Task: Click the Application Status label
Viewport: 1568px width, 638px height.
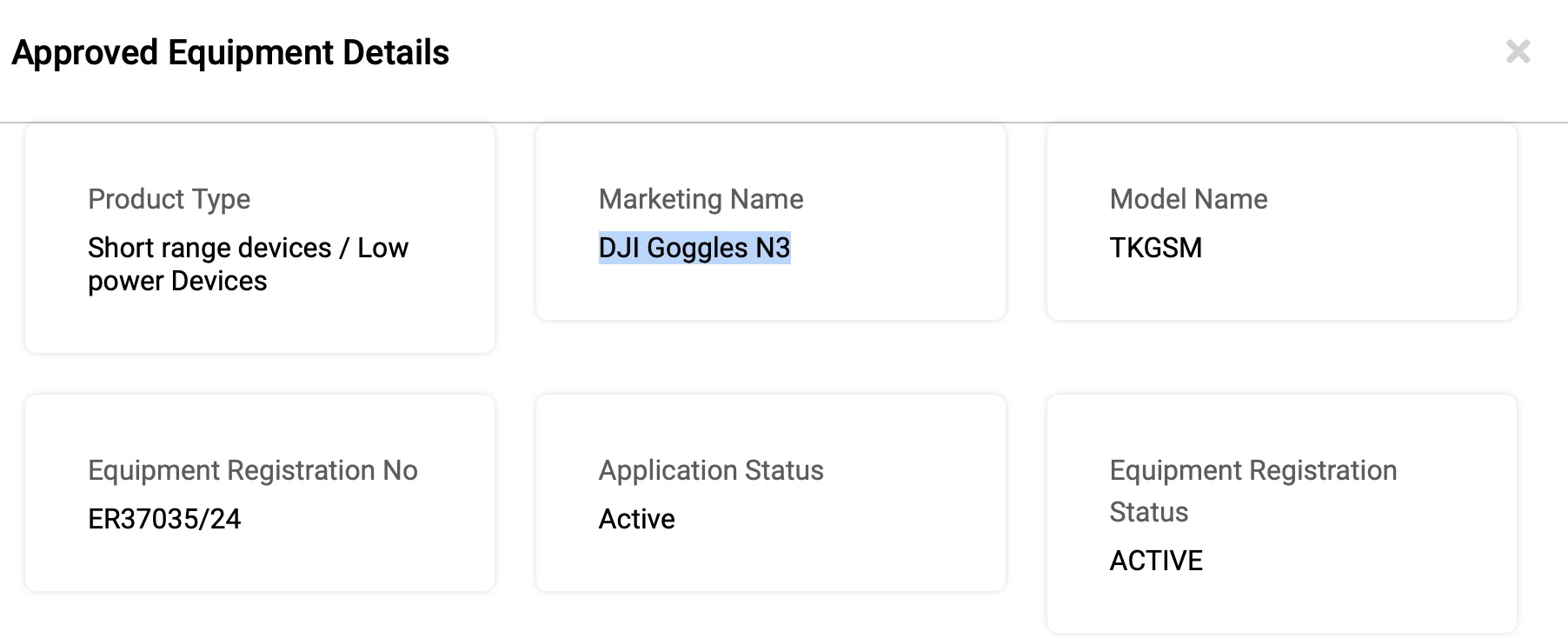Action: [711, 470]
